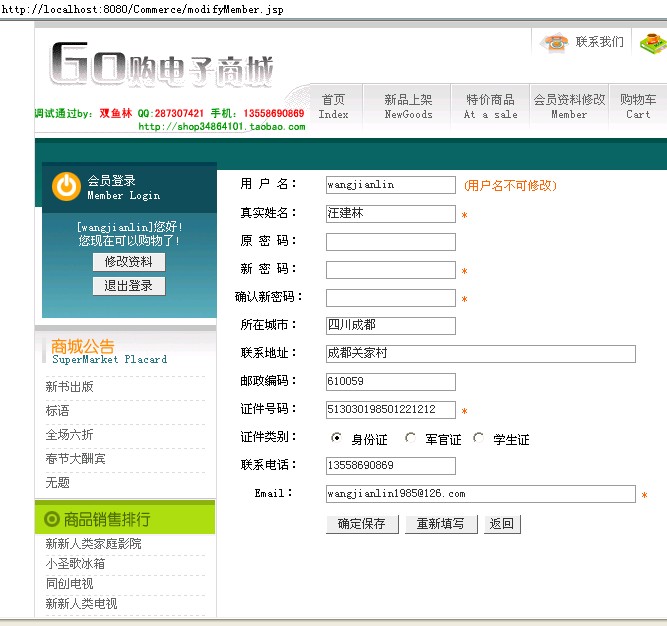Open the 特价商品 At a sale tab
The height and width of the screenshot is (626, 667).
tap(490, 106)
